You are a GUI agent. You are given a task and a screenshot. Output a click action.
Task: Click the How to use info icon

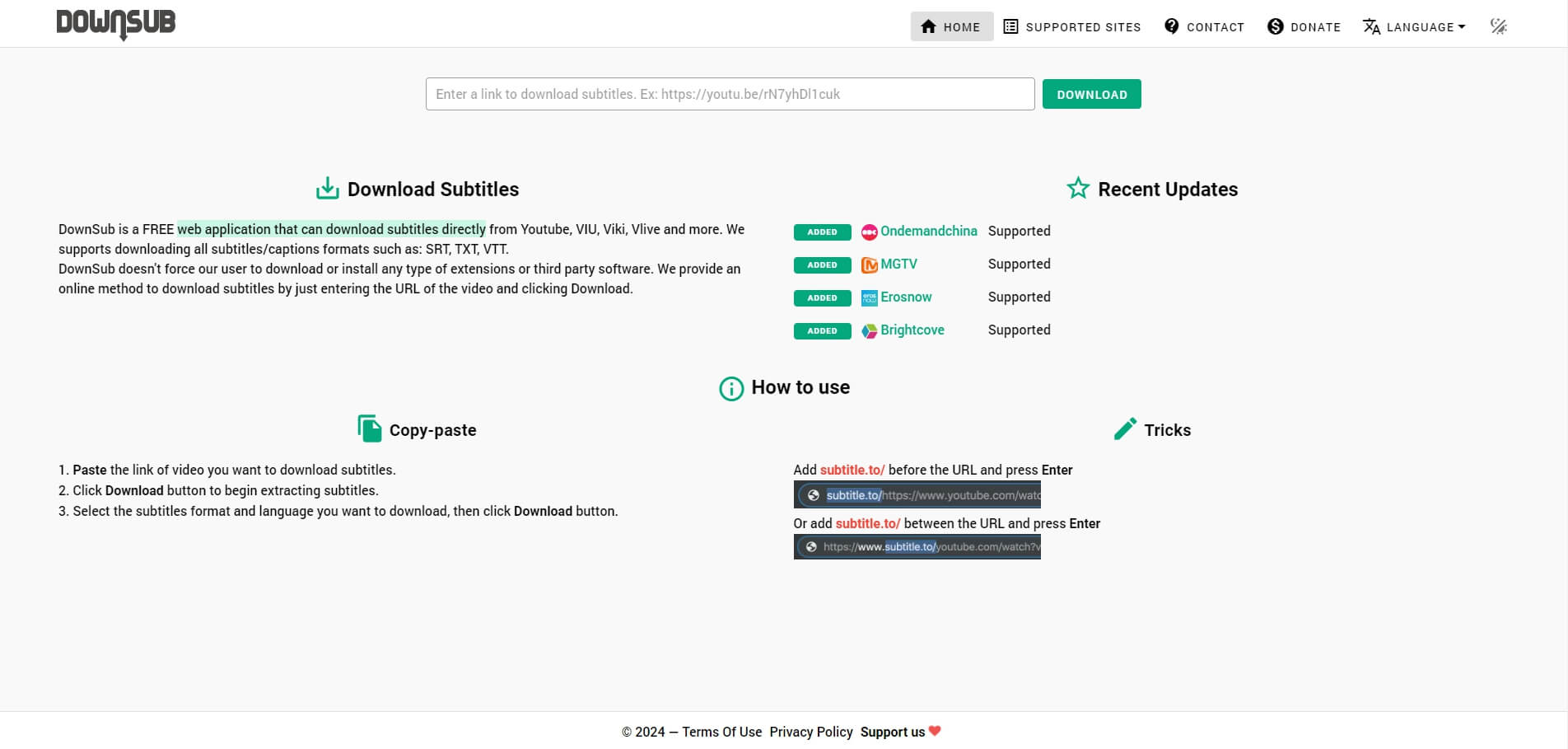pos(731,388)
